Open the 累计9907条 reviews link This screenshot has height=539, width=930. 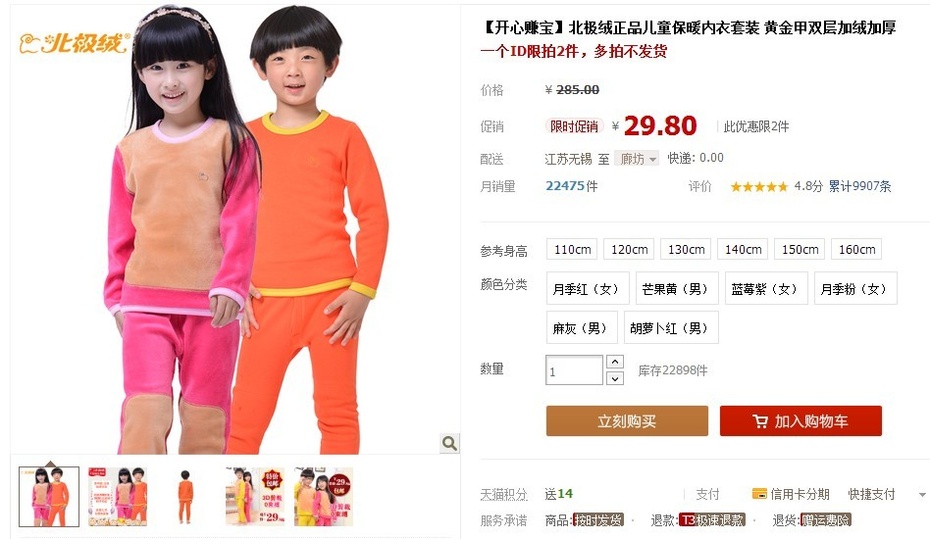[x=860, y=186]
